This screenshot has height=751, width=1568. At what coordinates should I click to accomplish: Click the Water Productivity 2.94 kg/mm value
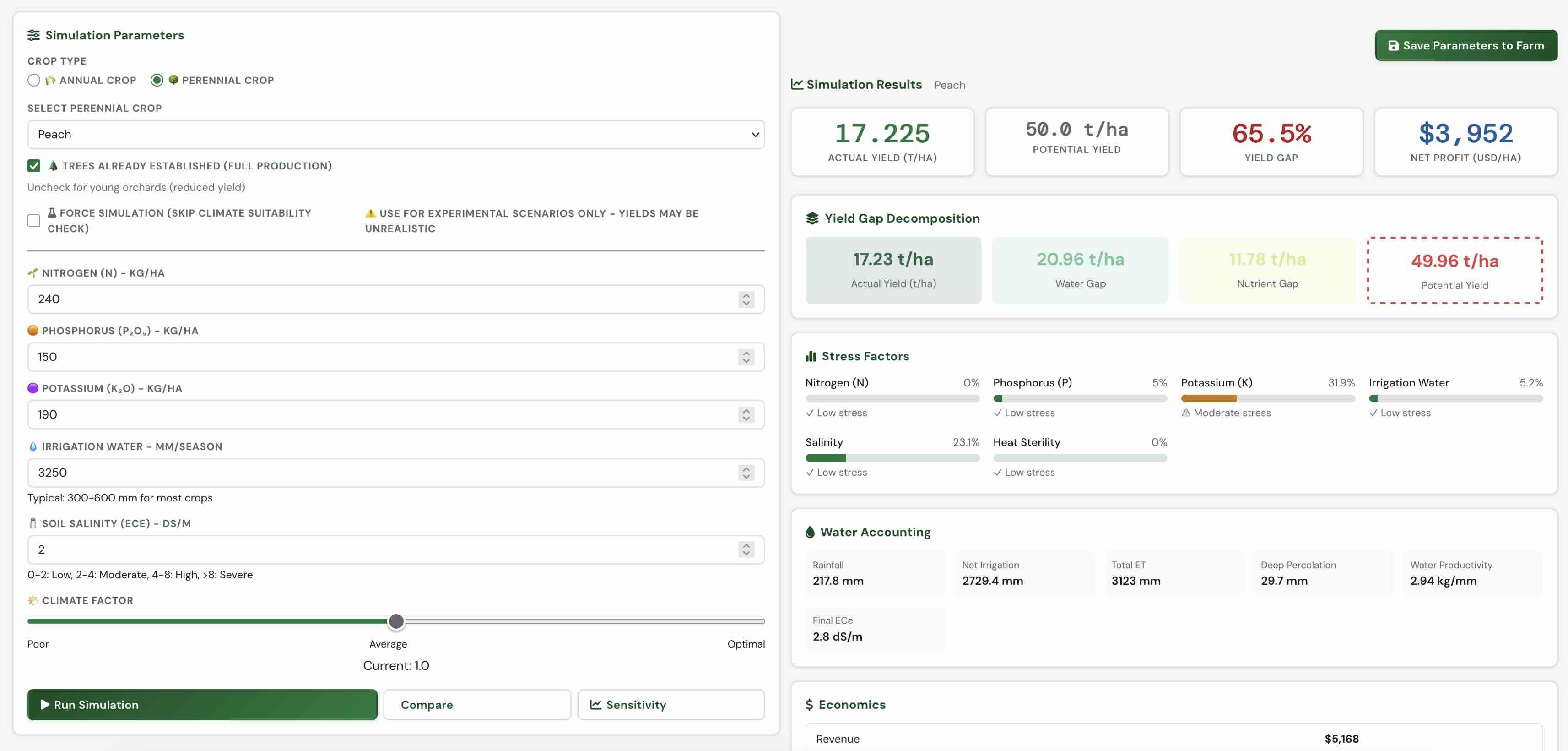tap(1443, 581)
